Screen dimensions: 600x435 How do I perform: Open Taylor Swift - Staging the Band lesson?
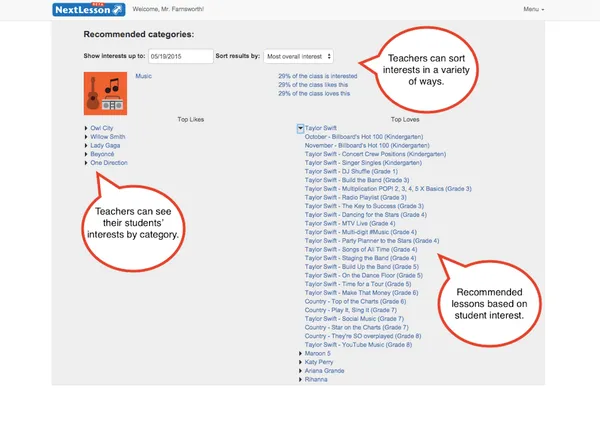coord(360,258)
